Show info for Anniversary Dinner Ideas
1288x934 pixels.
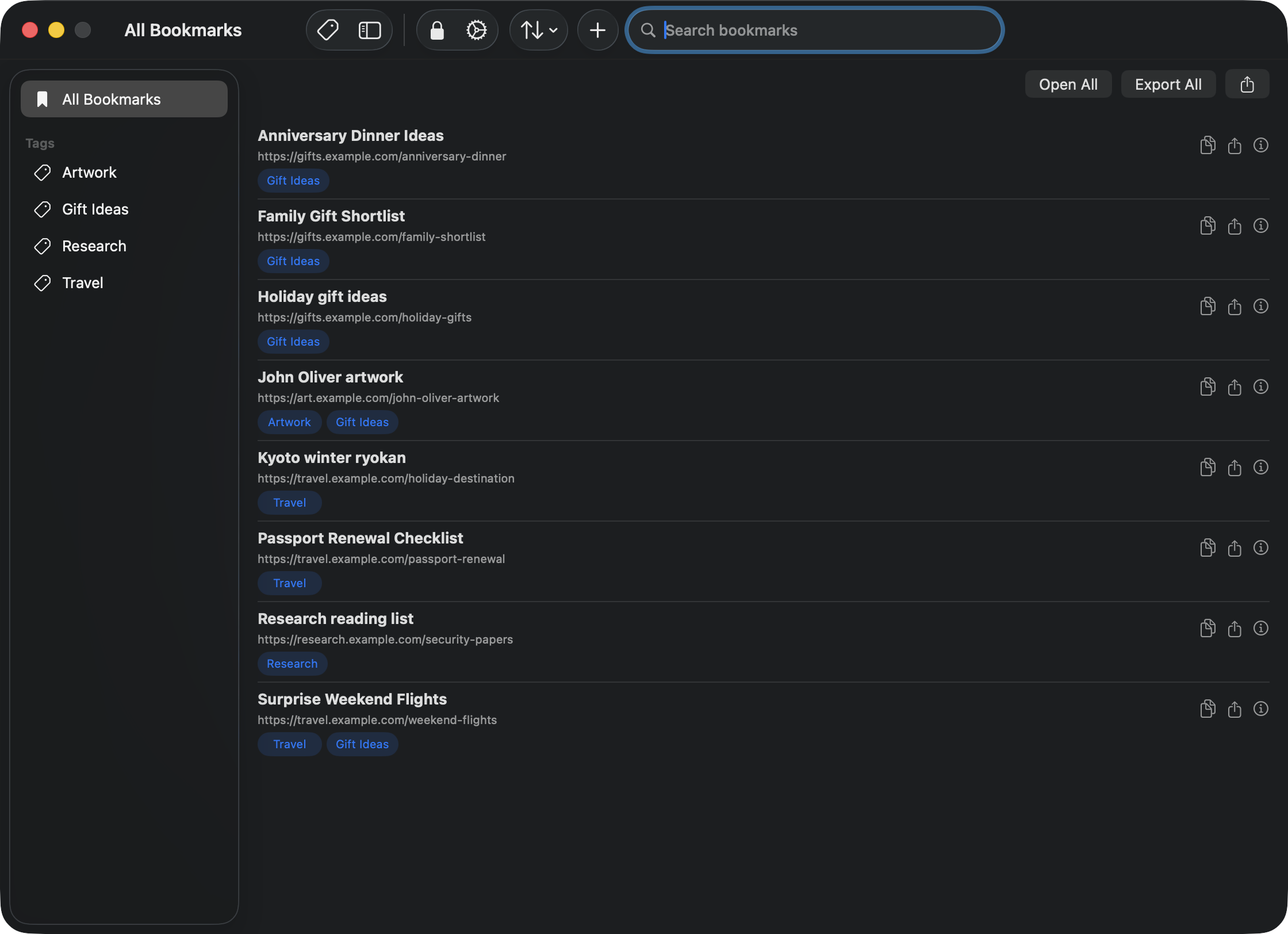pos(1261,145)
